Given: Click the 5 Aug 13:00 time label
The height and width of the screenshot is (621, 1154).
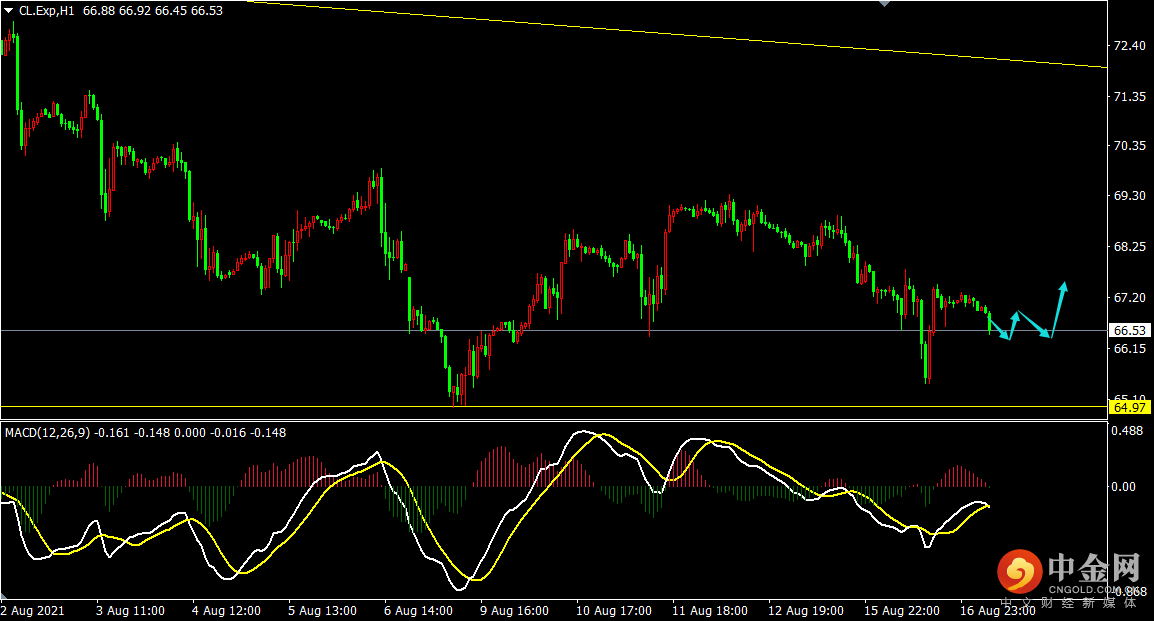Looking at the screenshot, I should point(322,611).
